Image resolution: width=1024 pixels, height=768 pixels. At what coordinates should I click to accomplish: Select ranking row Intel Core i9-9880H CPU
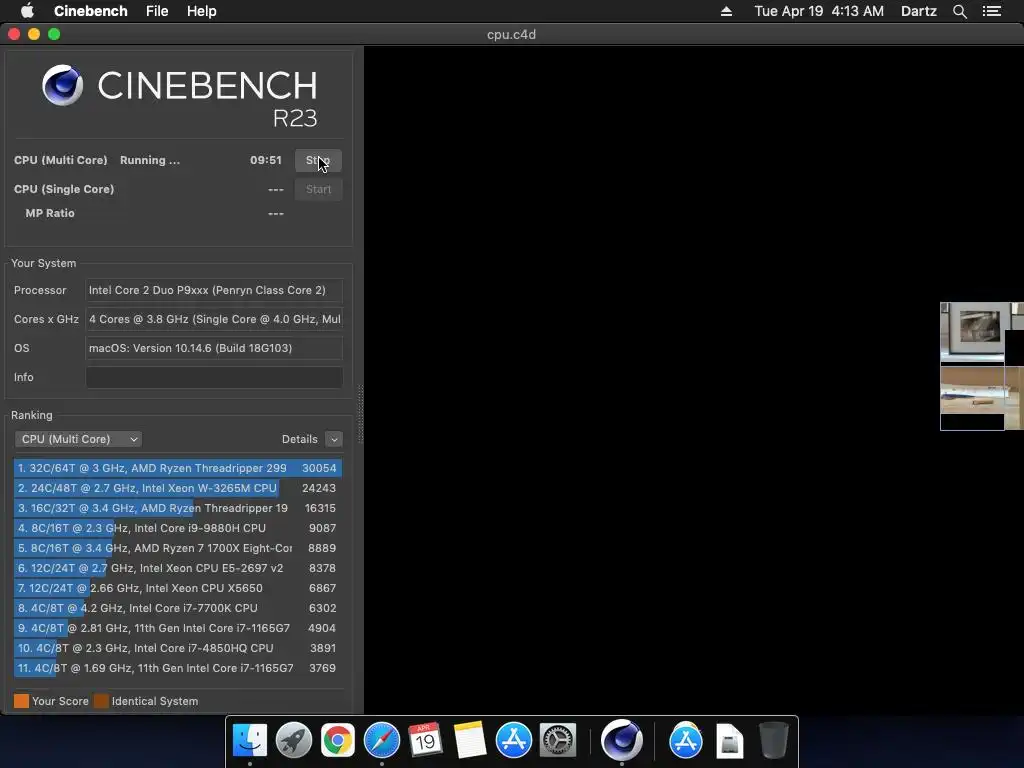coord(177,528)
